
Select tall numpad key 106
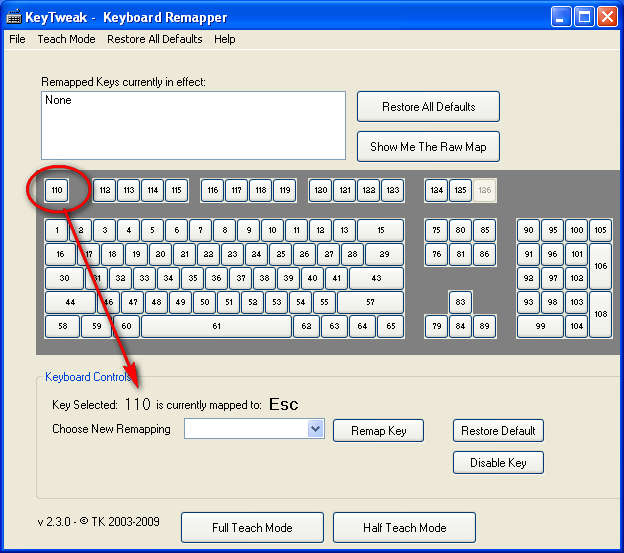click(601, 266)
